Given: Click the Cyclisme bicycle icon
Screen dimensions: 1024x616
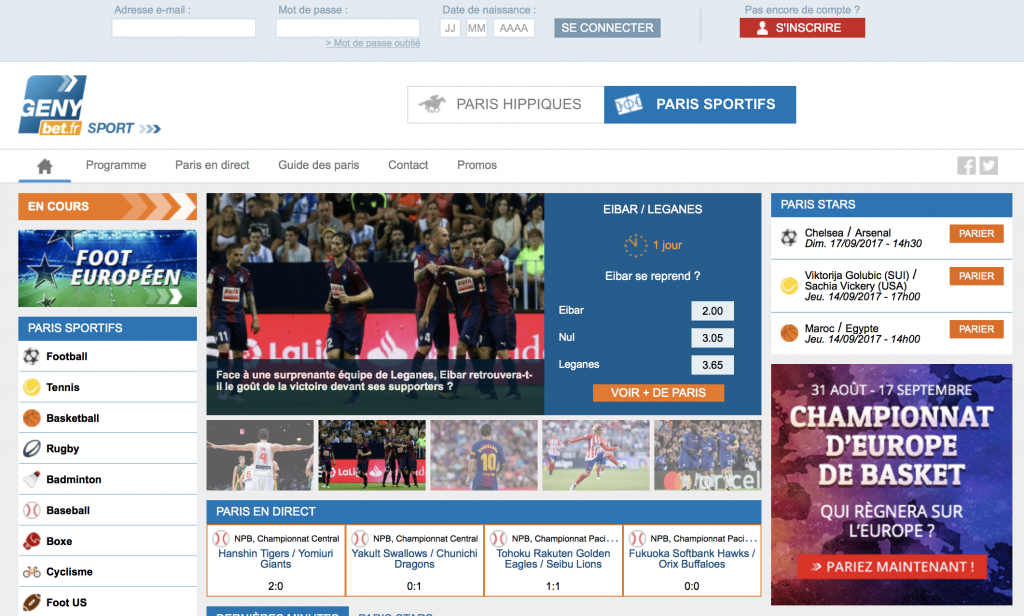Looking at the screenshot, I should (x=31, y=572).
